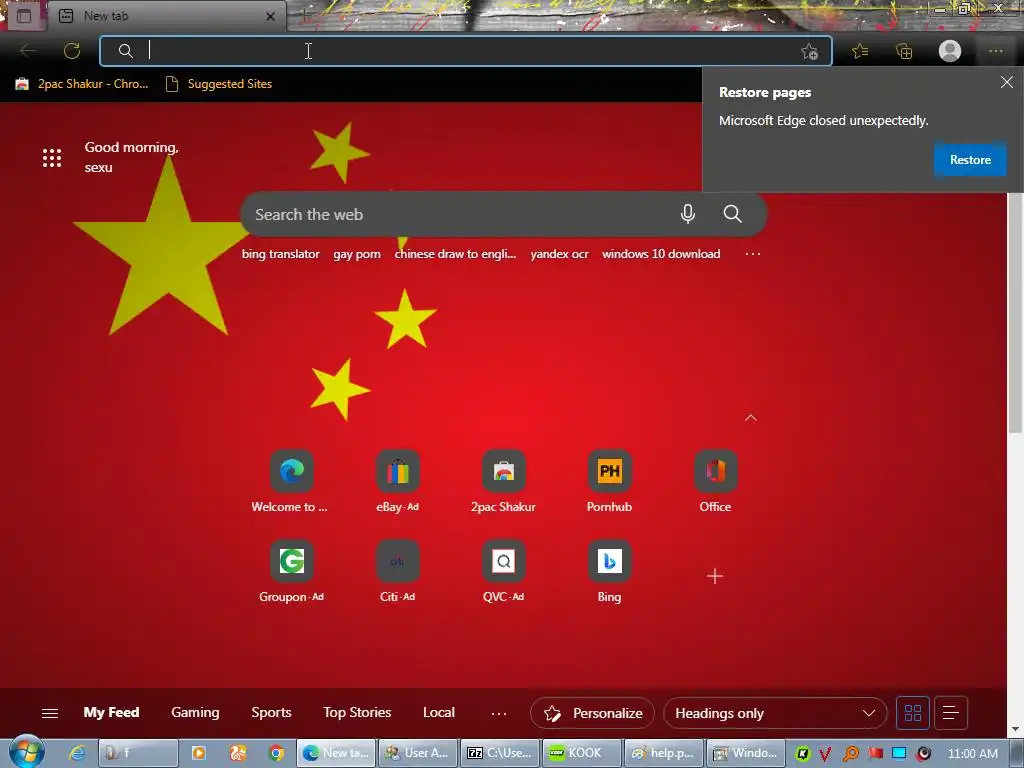This screenshot has height=768, width=1024.
Task: Add a new quick link with plus icon
Action: [715, 576]
